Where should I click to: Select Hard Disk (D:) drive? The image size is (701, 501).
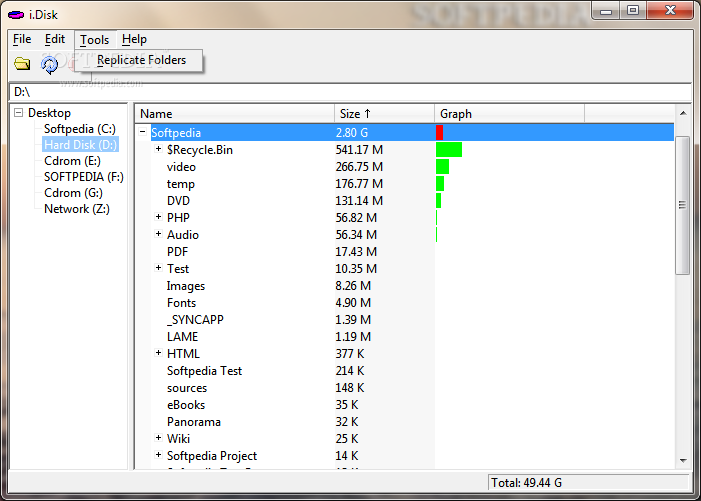click(x=80, y=145)
